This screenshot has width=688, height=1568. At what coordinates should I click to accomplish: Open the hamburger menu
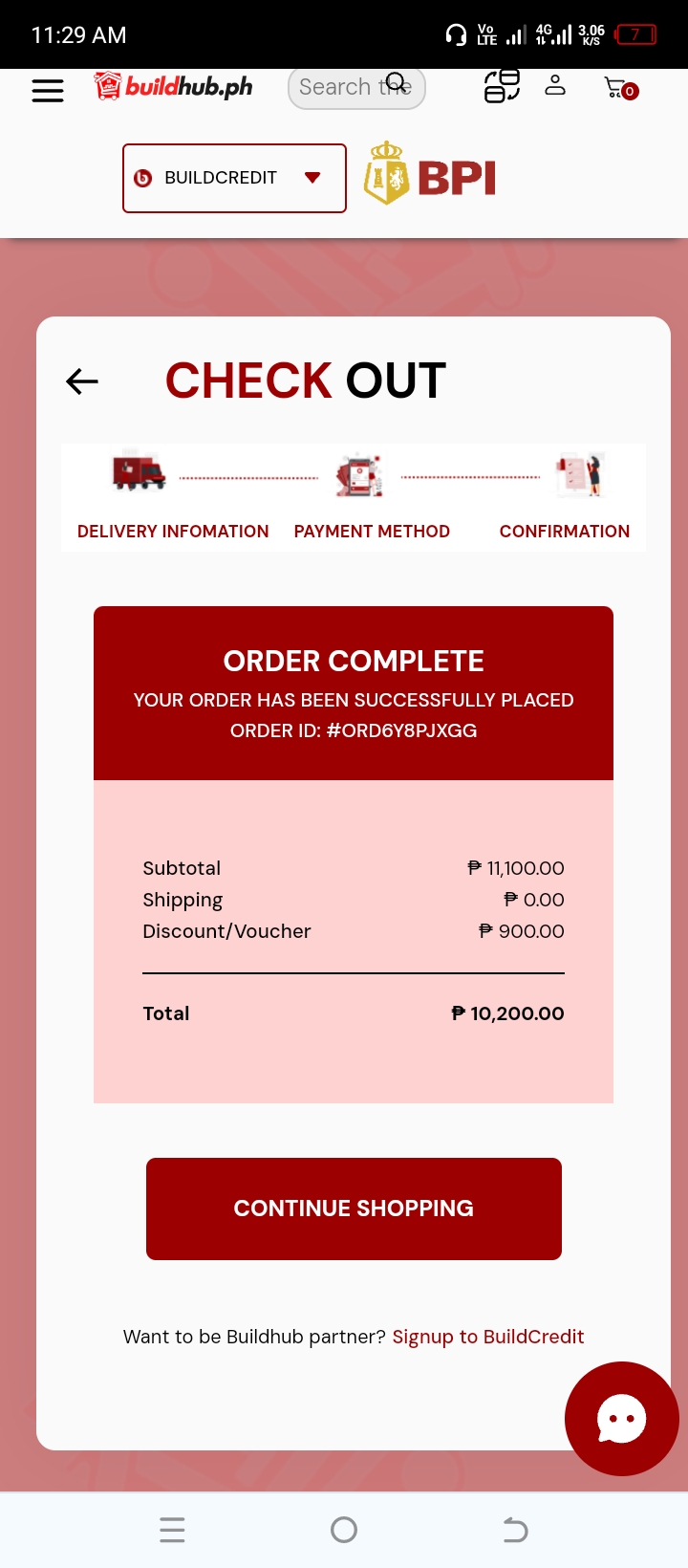tap(48, 90)
